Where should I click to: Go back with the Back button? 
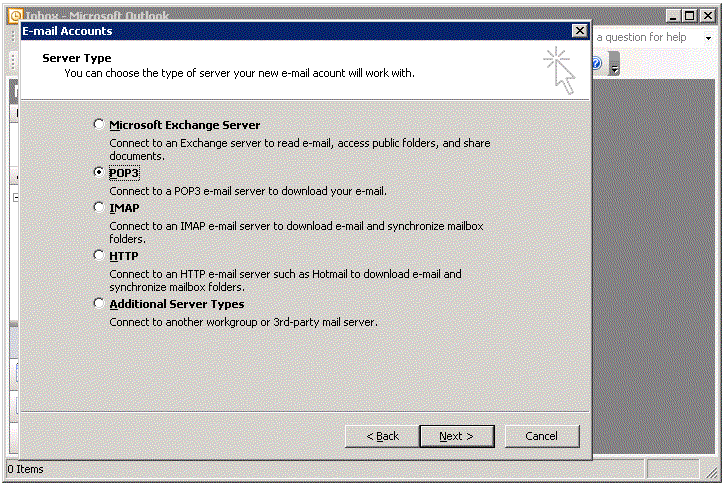pos(382,436)
